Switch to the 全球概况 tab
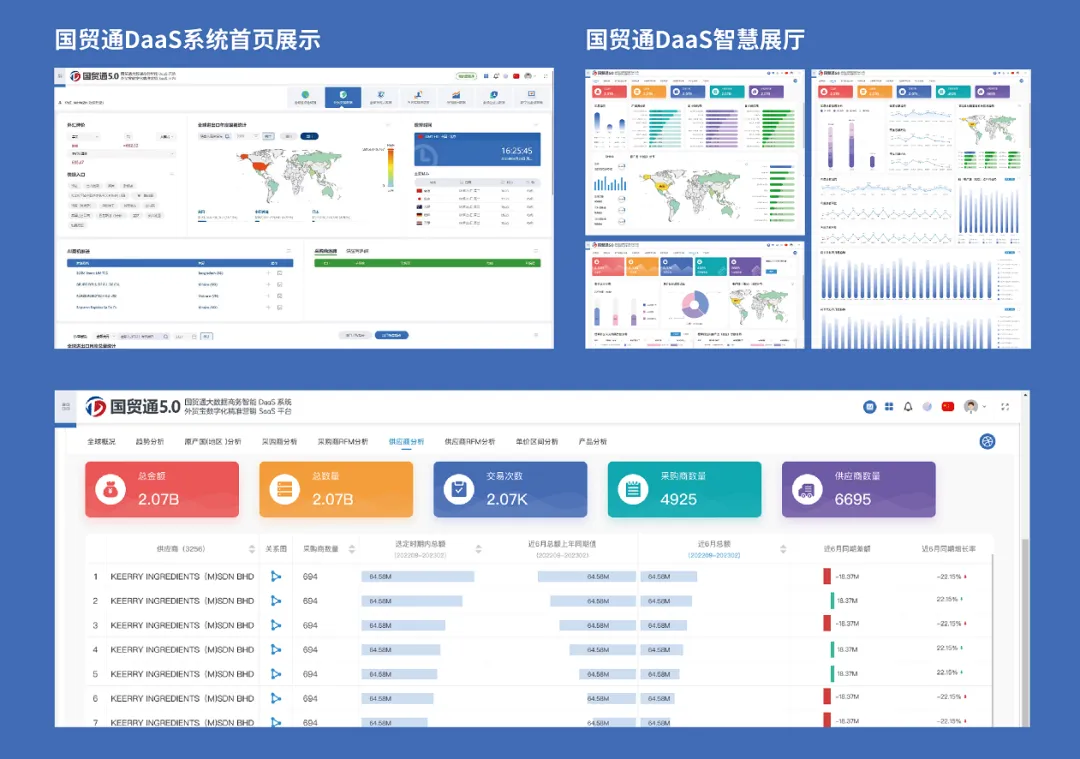Screen dimensions: 1080x759 tap(101, 441)
